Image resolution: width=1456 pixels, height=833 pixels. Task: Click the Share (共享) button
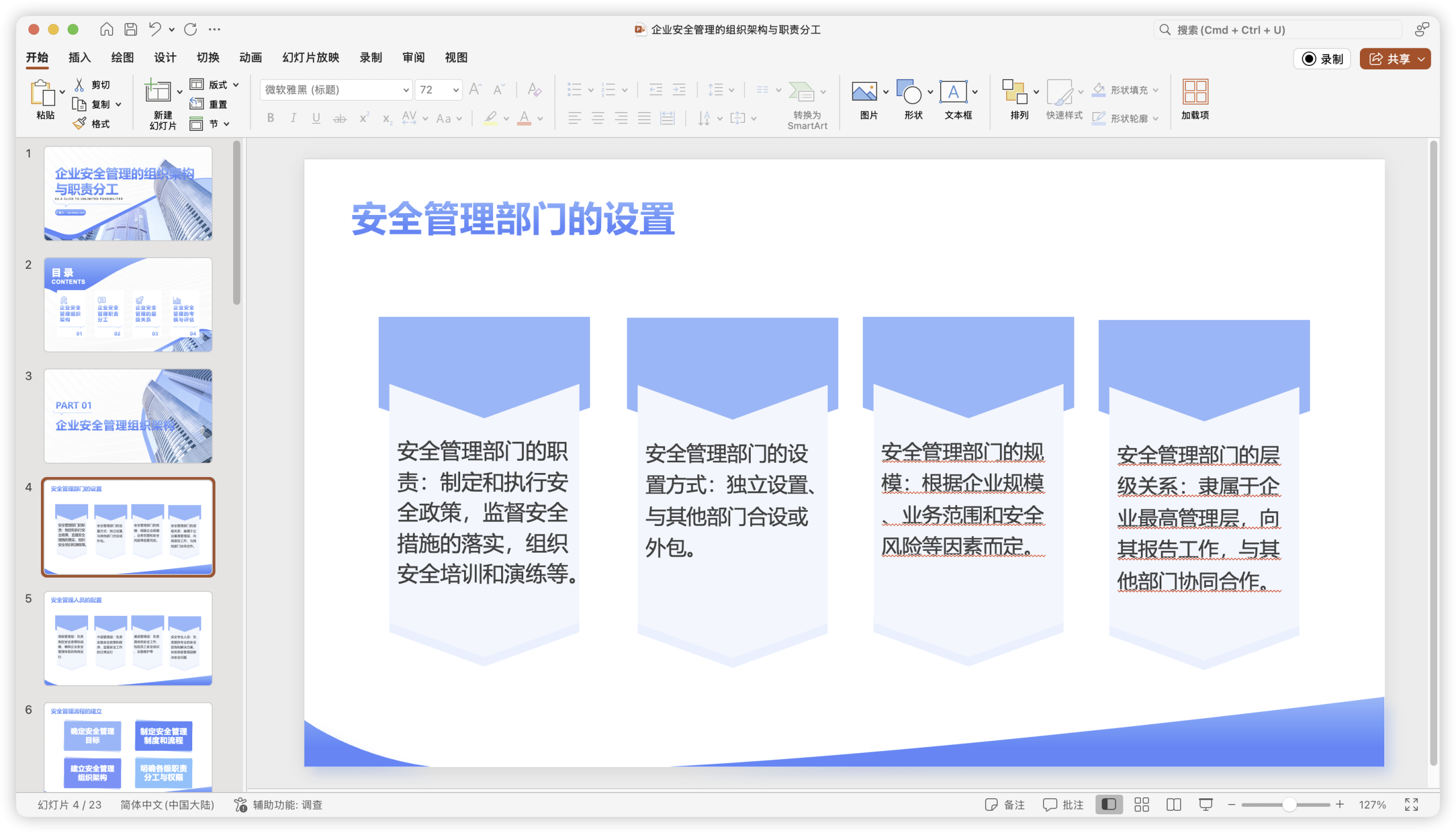(1389, 59)
